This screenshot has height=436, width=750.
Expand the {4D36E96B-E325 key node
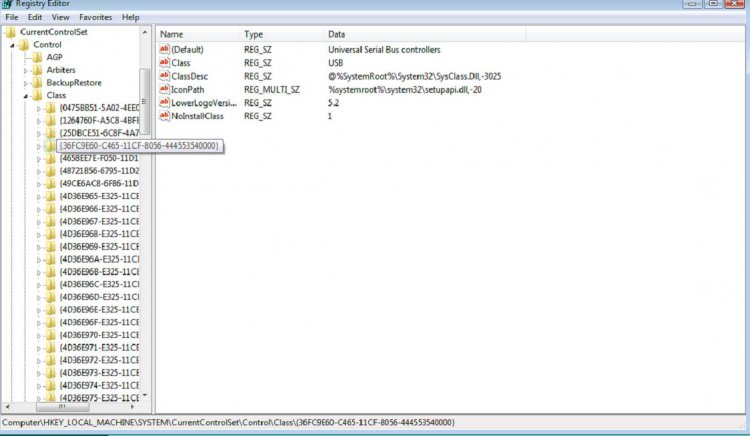click(39, 273)
